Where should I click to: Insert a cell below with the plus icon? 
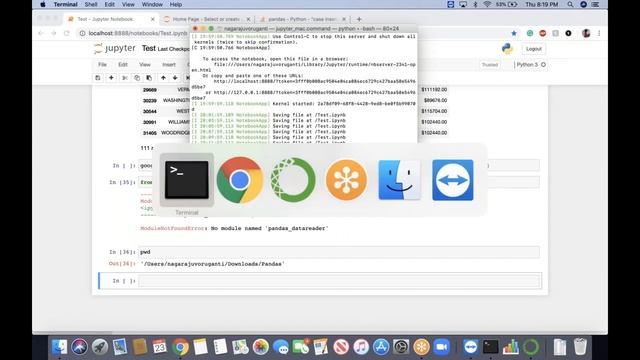(111, 78)
